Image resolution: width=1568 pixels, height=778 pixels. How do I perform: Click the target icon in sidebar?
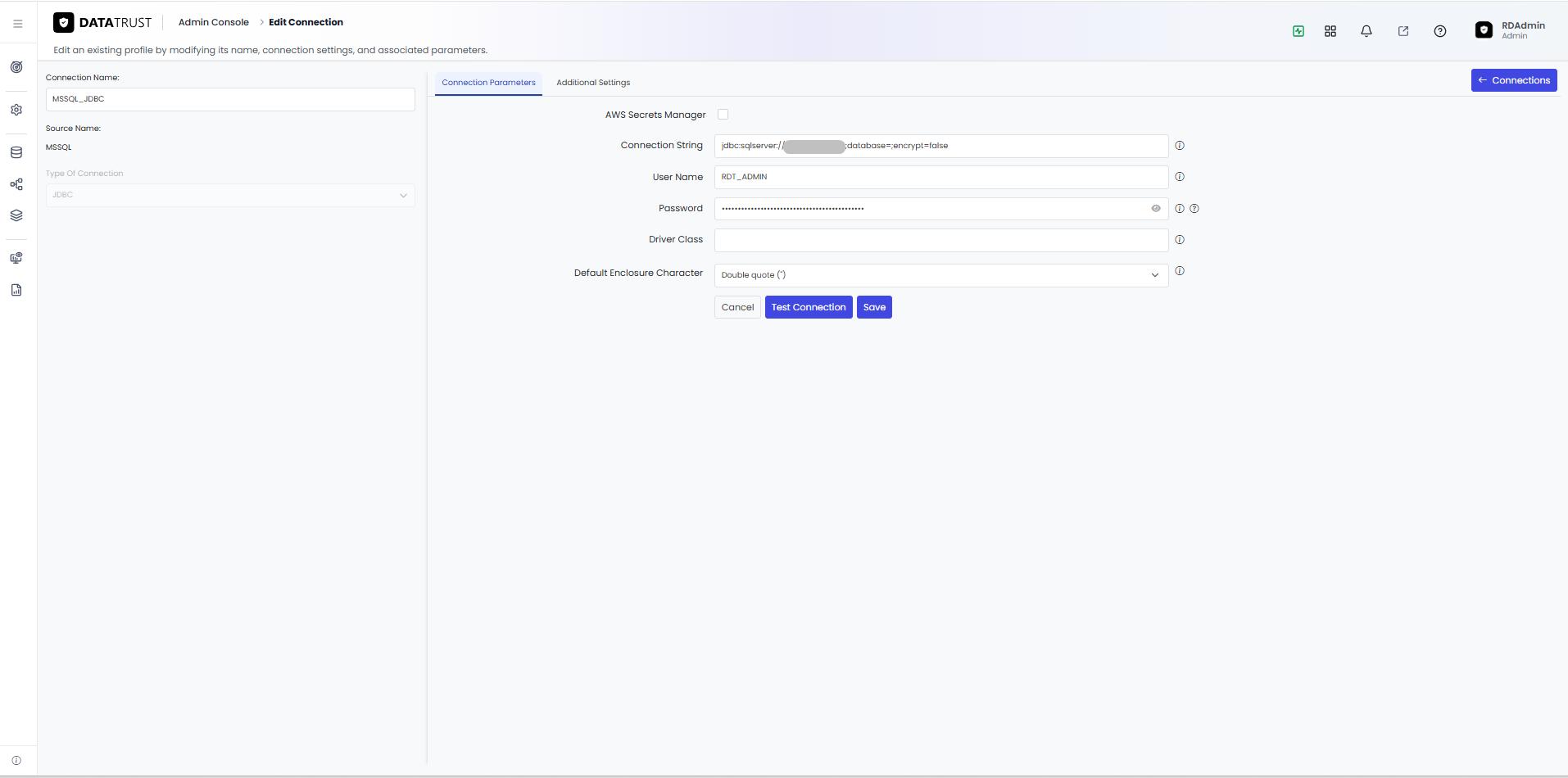(16, 67)
